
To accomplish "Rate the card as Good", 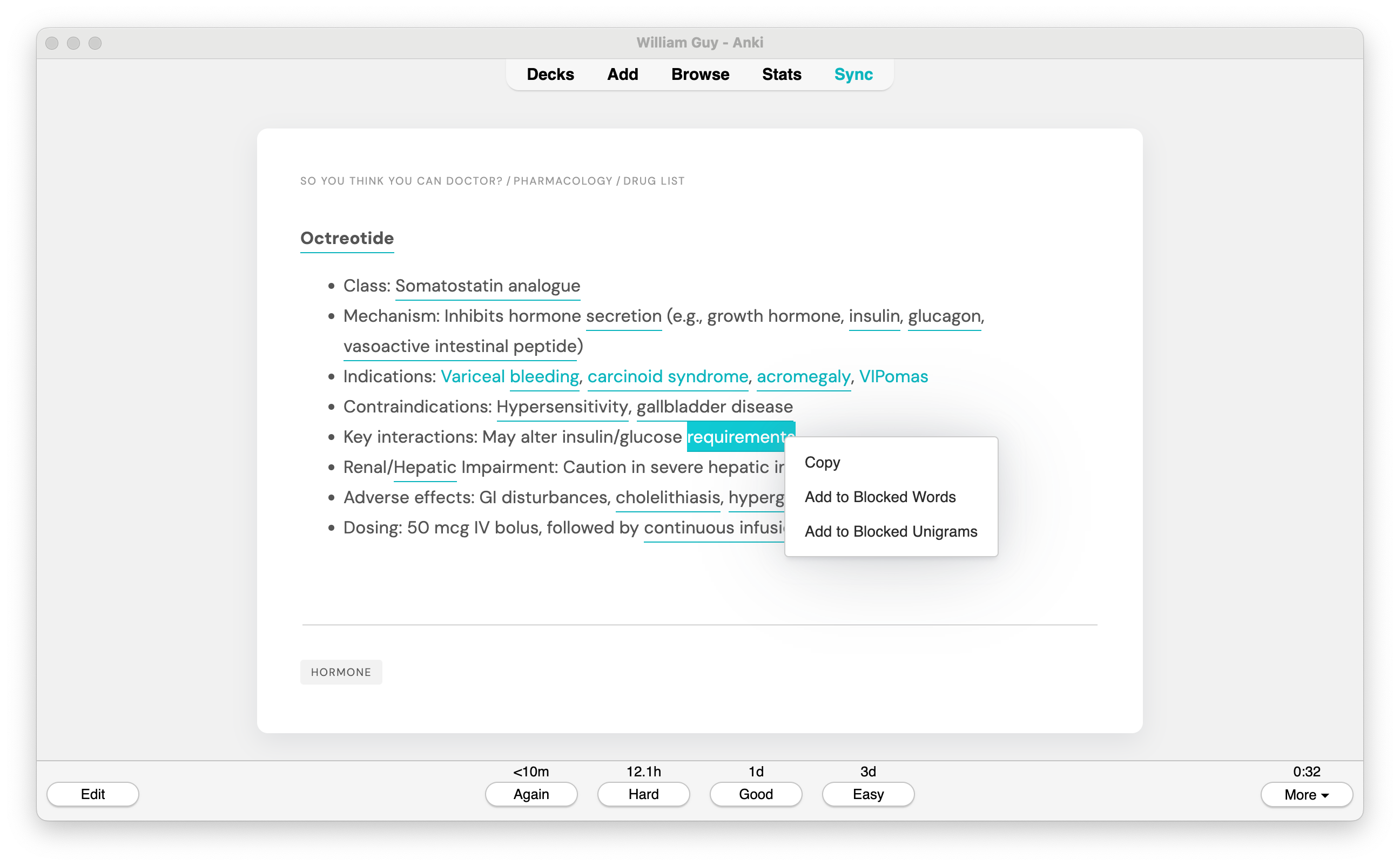I will [755, 794].
